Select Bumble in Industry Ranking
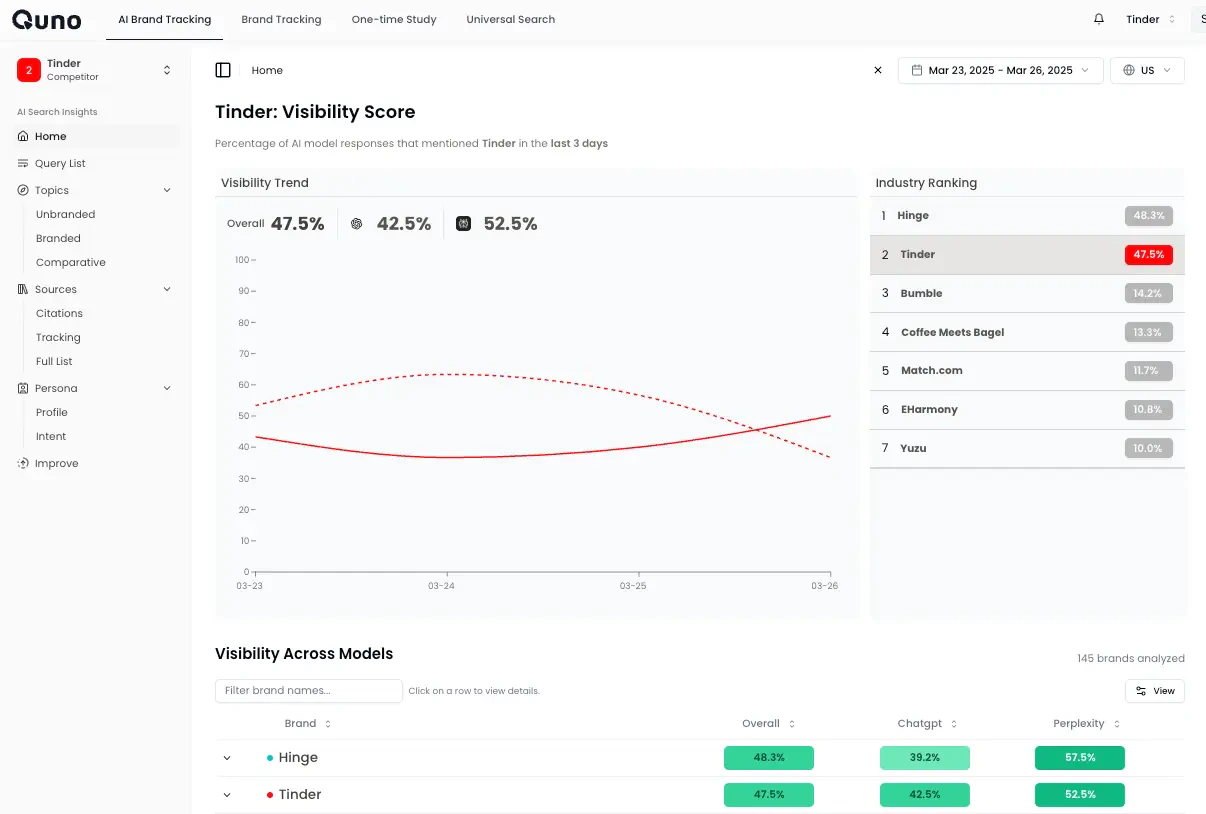 (1027, 293)
